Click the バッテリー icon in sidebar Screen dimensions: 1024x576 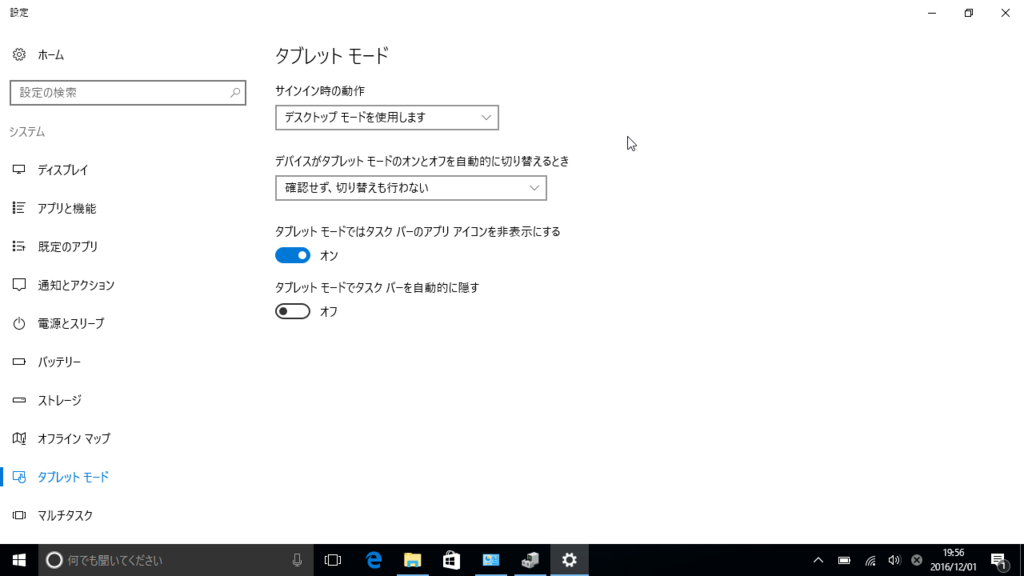19,361
